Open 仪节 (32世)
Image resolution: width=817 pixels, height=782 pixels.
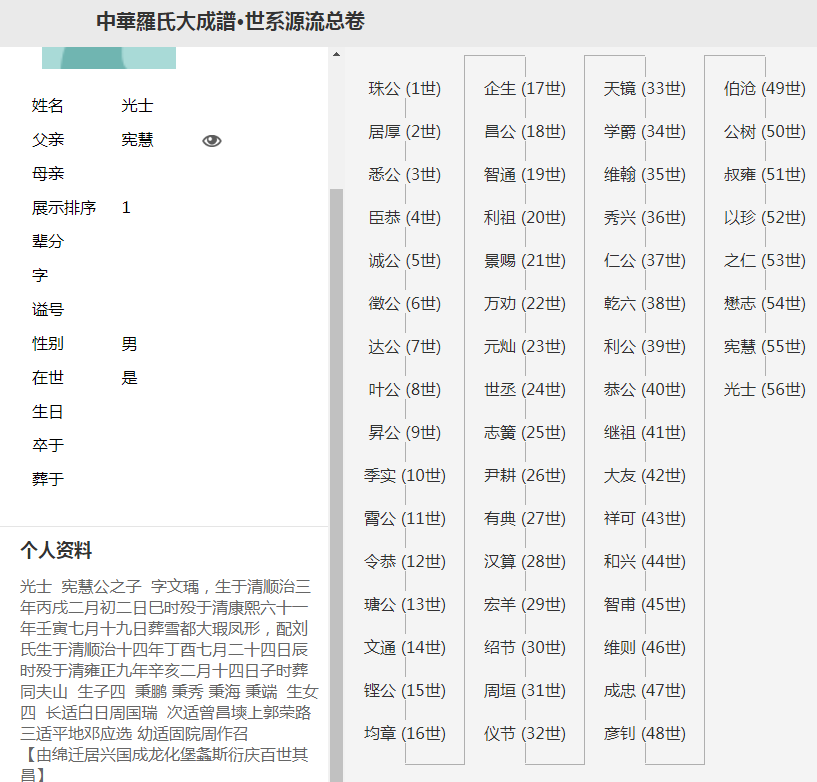(525, 734)
